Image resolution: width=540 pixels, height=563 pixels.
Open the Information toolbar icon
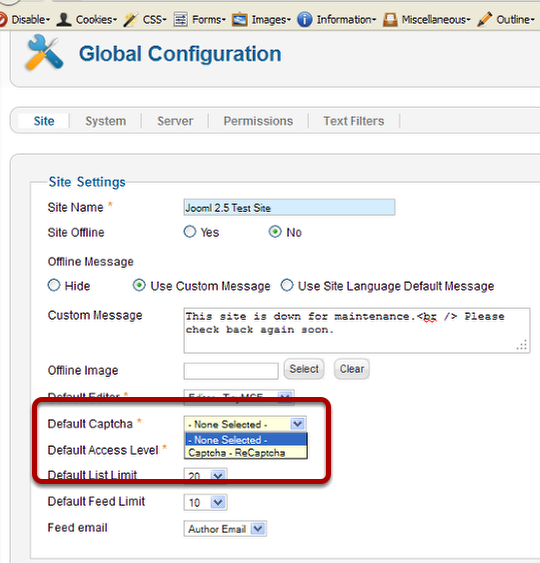(304, 19)
